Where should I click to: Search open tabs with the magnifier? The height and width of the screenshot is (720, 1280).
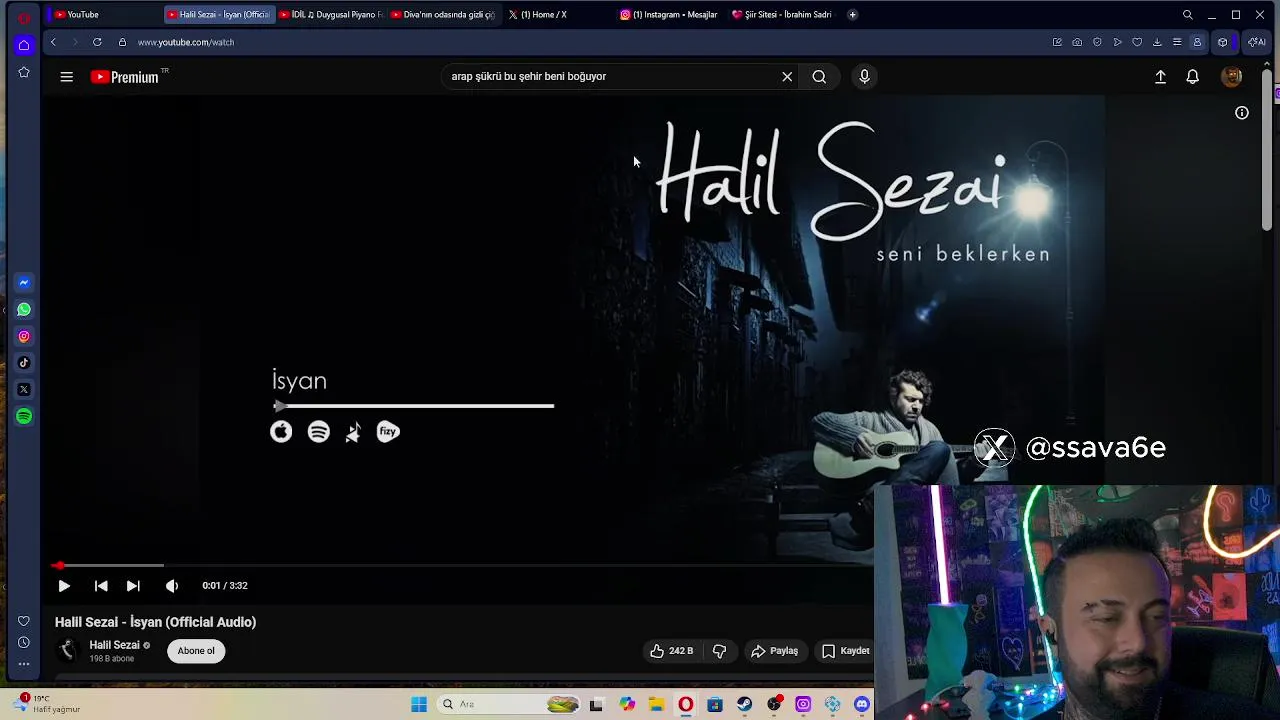1188,15
